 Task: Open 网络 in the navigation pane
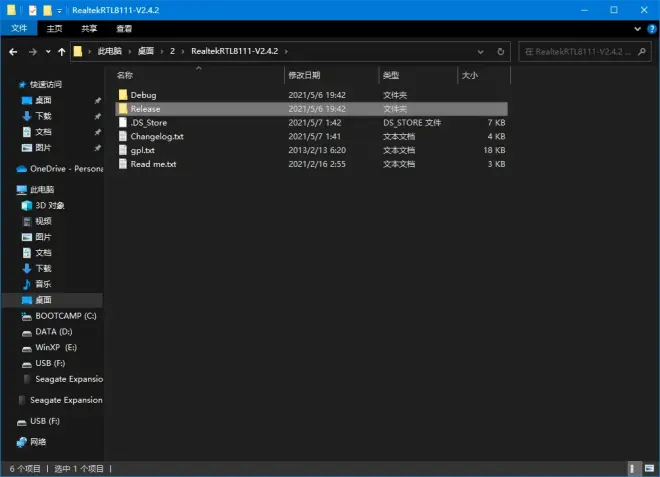tap(38, 442)
